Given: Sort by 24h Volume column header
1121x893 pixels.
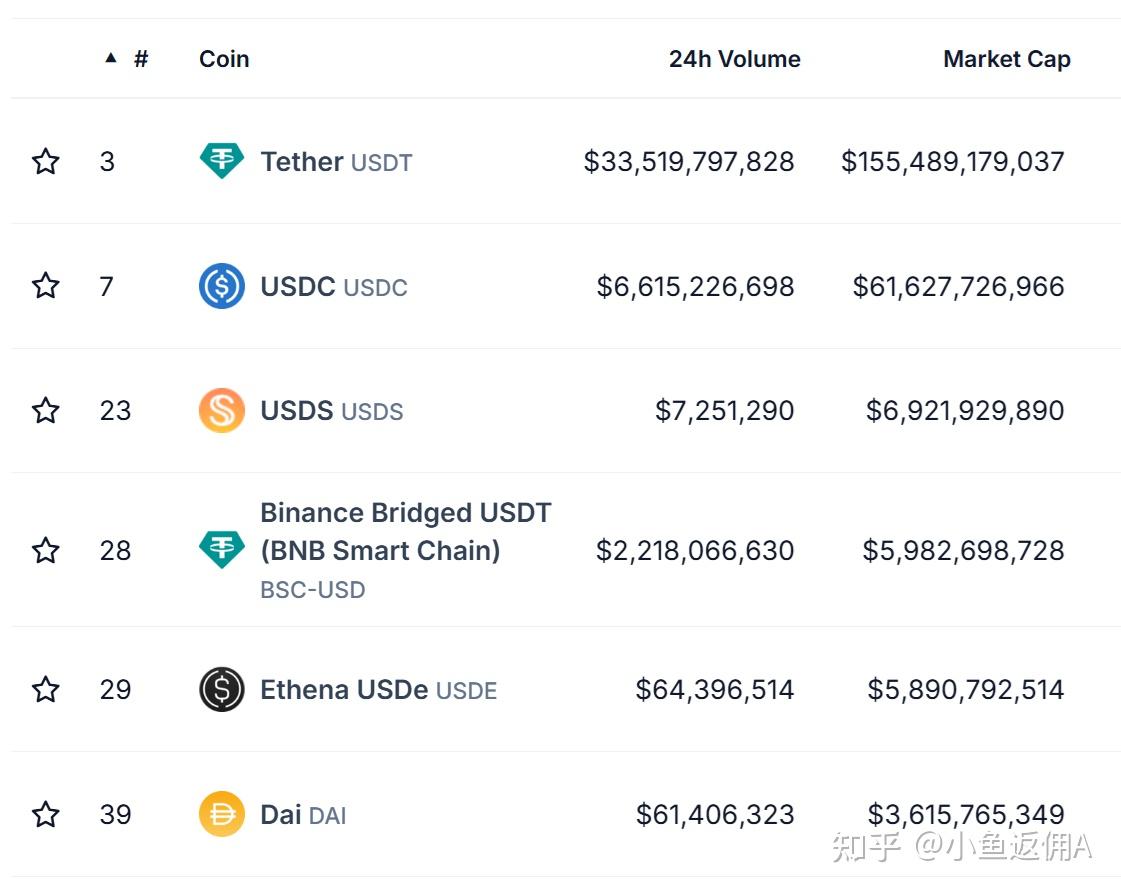Looking at the screenshot, I should pyautogui.click(x=734, y=59).
